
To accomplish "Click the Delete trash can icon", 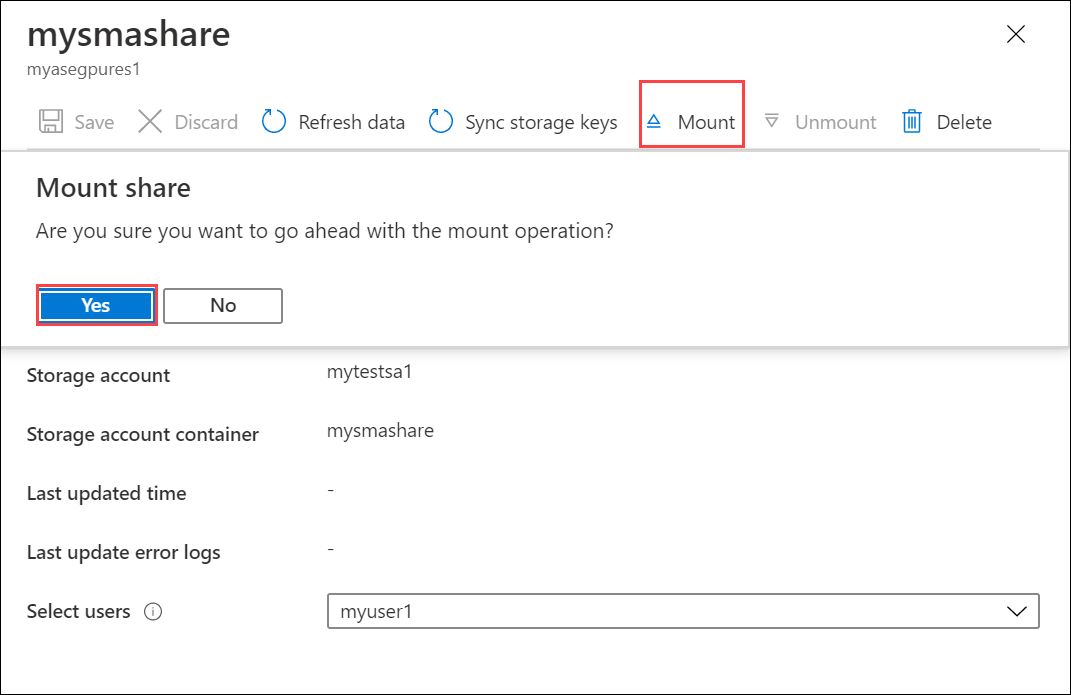I will coord(911,122).
